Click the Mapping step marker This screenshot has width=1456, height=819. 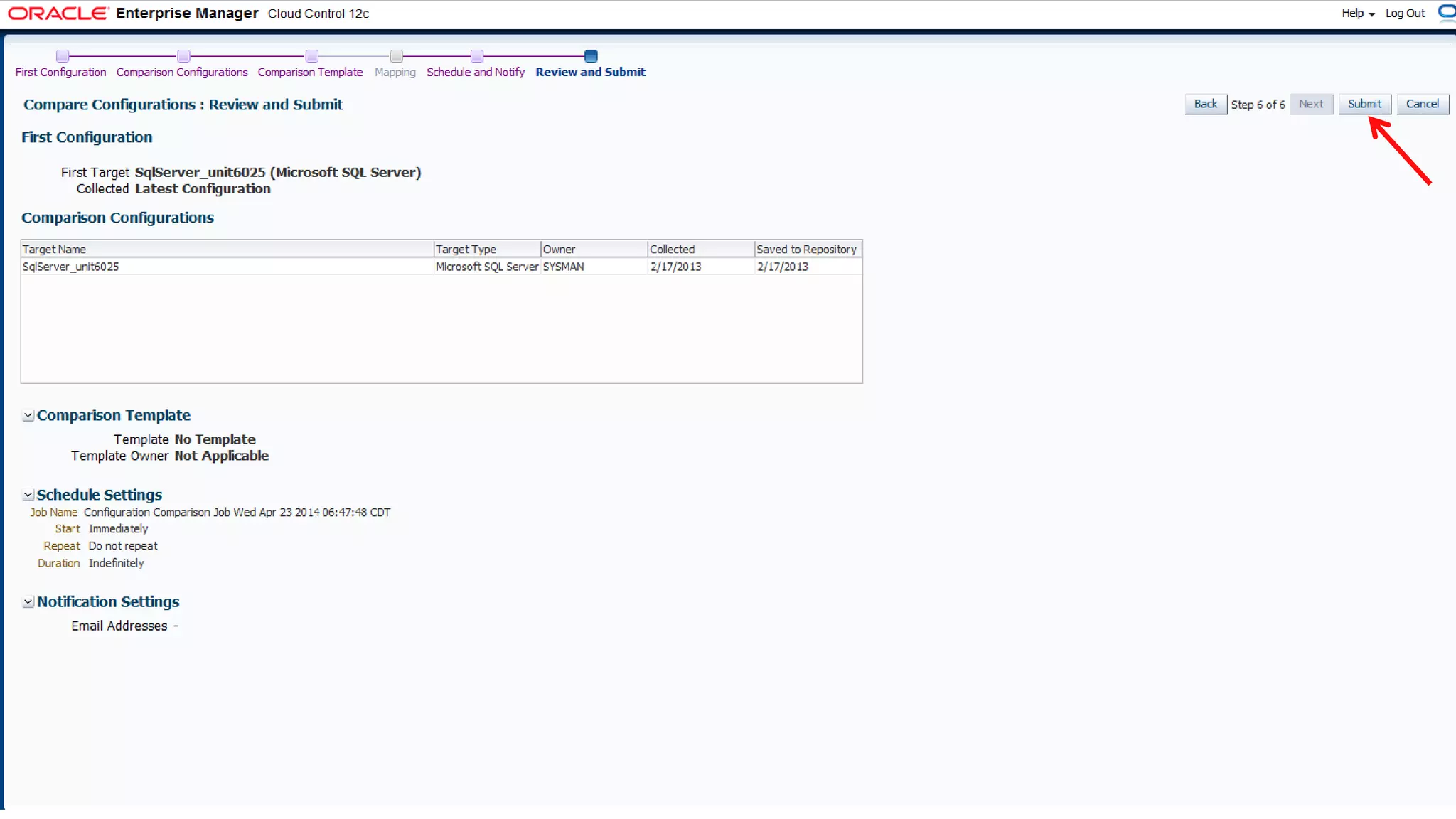click(x=397, y=56)
